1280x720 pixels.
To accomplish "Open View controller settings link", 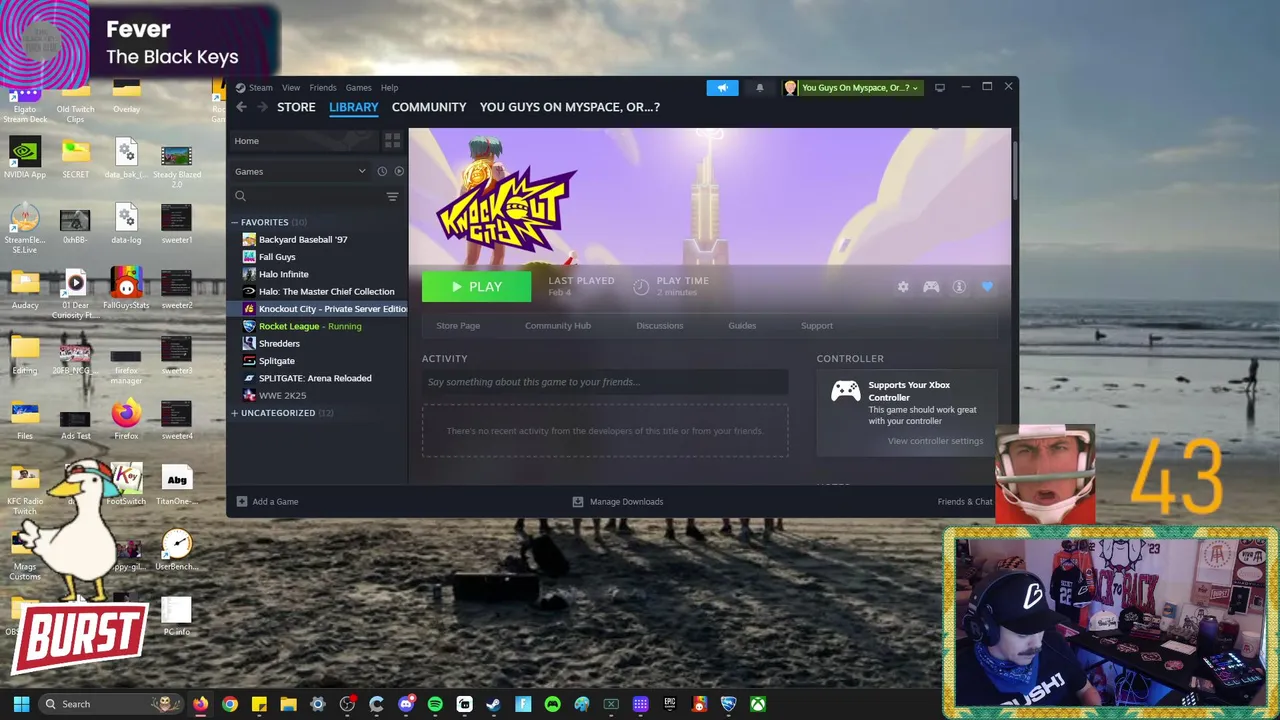I will (935, 441).
